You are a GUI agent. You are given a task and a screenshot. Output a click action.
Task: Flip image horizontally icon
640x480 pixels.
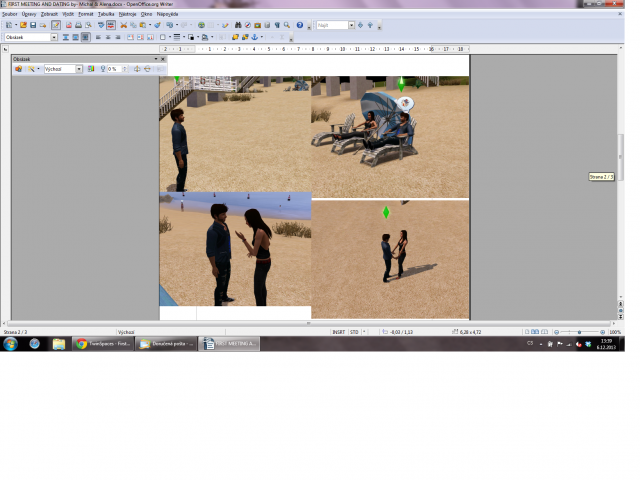pos(137,69)
